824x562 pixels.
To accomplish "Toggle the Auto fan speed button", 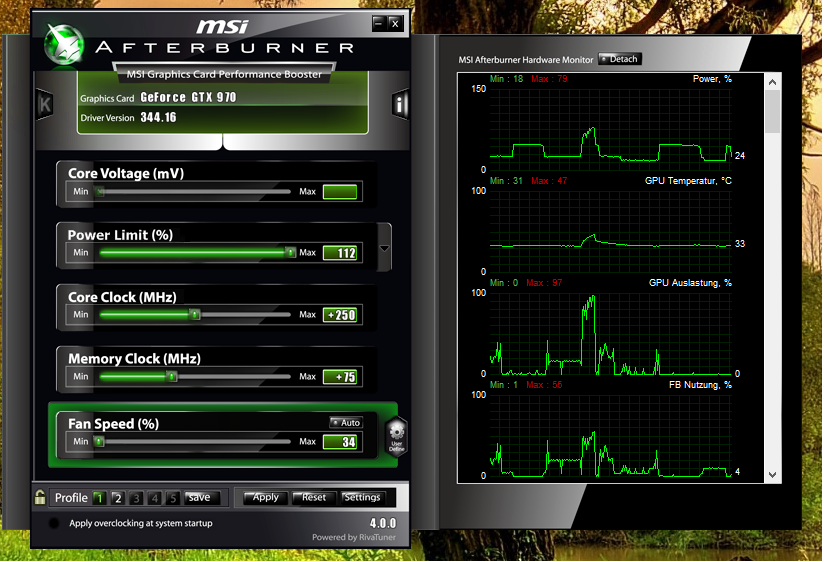I will coord(345,422).
